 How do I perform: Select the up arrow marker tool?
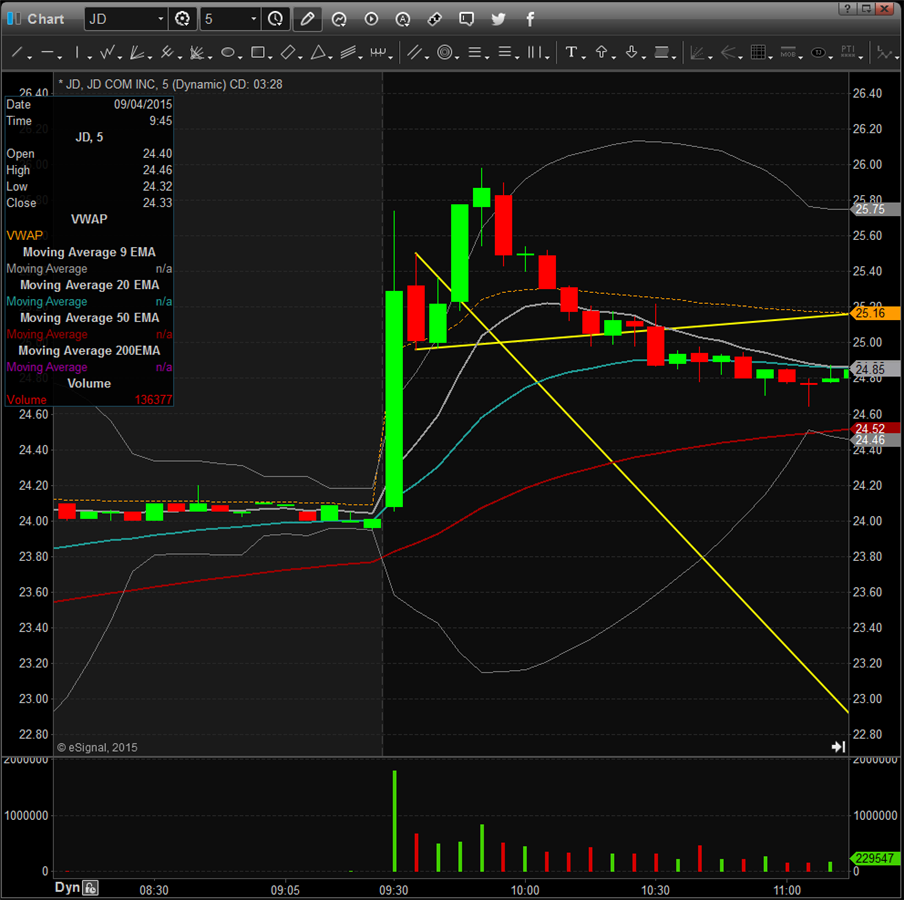pyautogui.click(x=601, y=53)
